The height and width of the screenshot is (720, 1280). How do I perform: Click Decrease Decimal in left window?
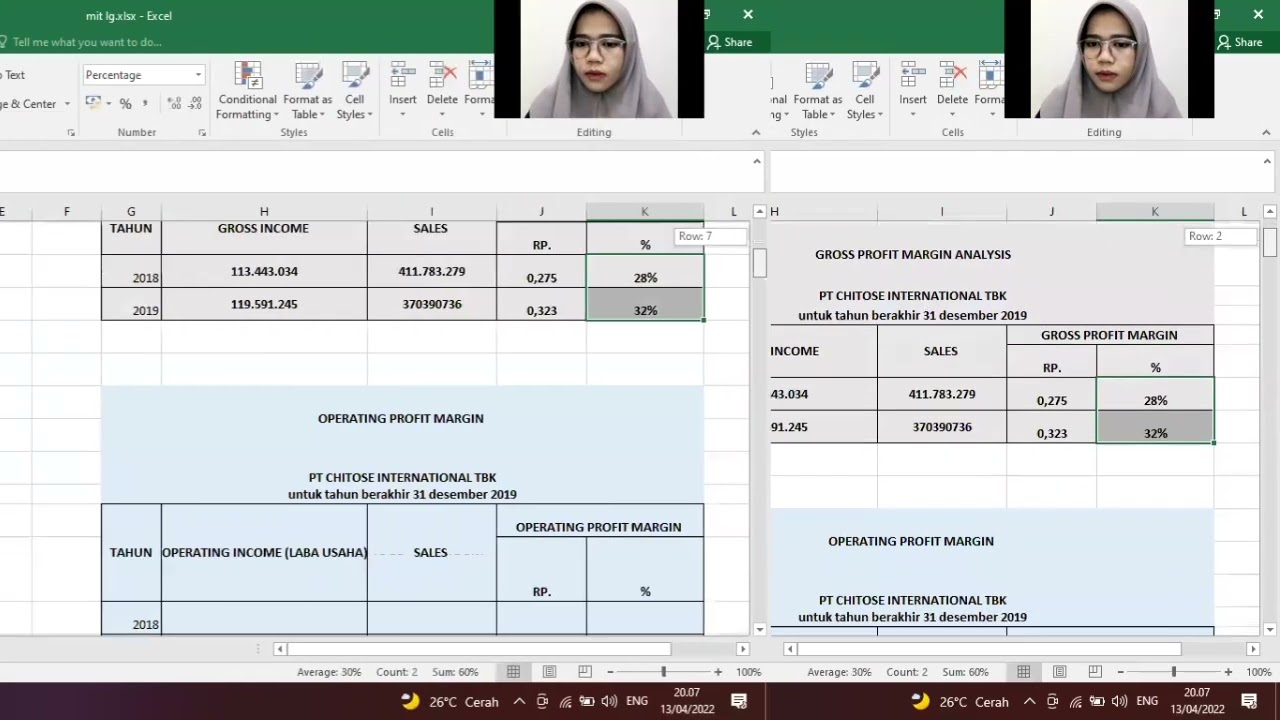pos(194,103)
